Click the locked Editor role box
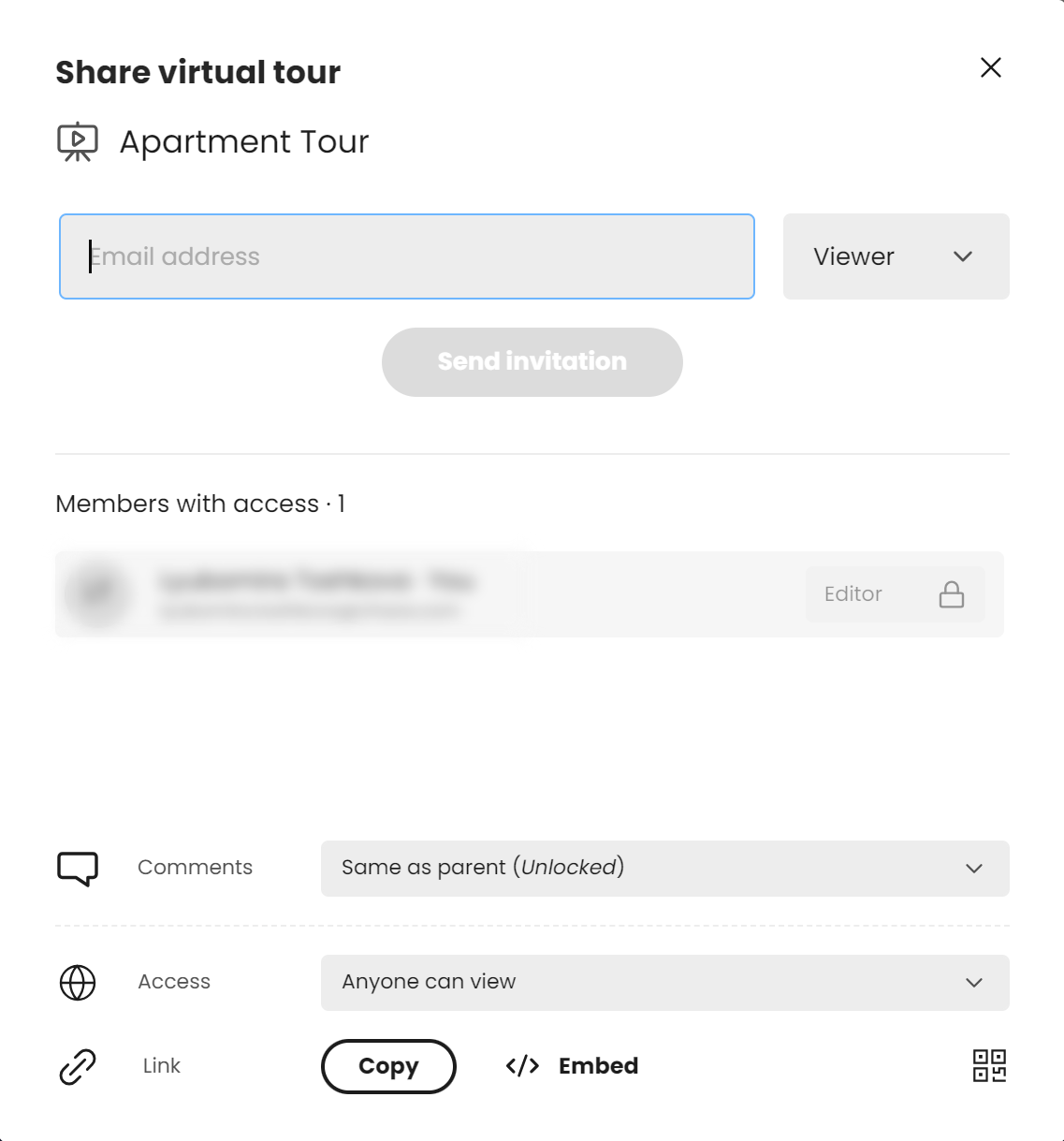This screenshot has width=1064, height=1141. click(x=896, y=594)
